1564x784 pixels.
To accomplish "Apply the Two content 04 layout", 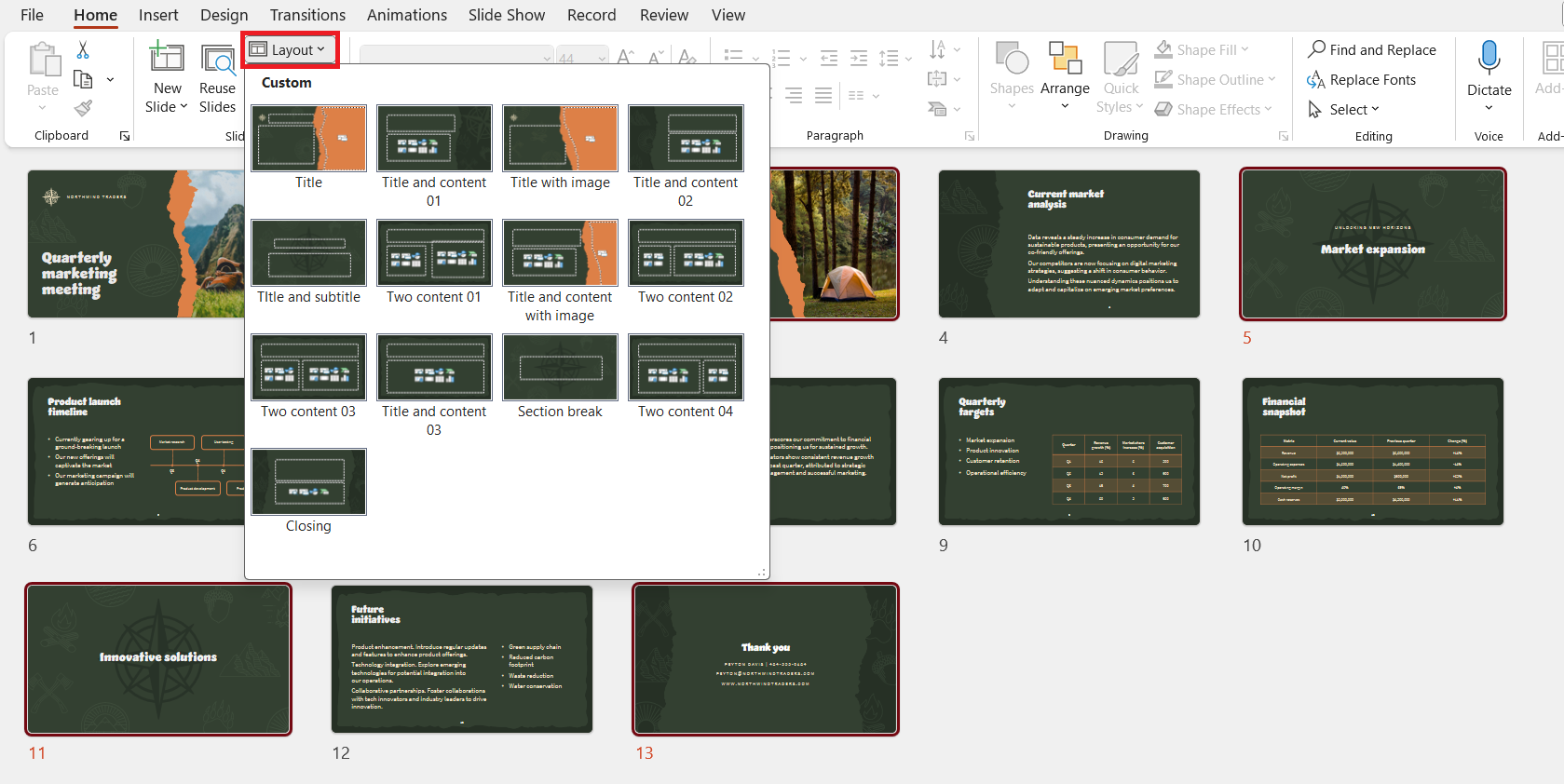I will [686, 376].
